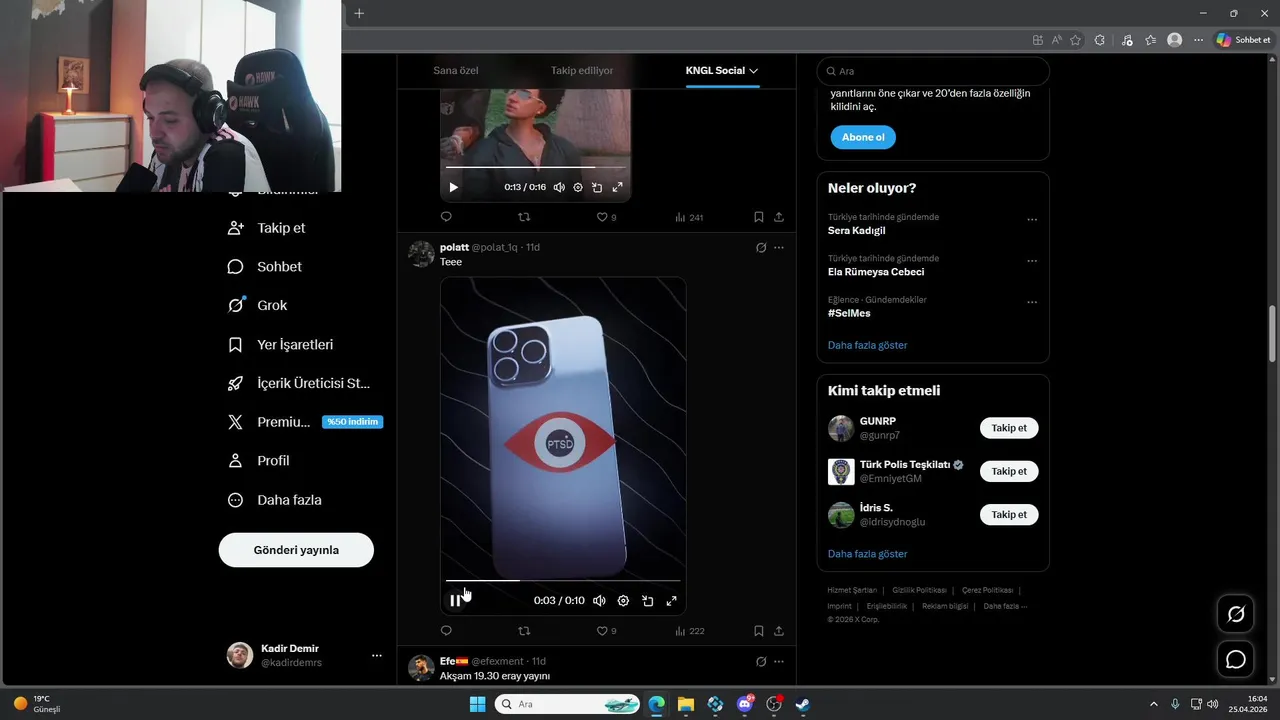Follow Türk Polis Teşkilatı account
The width and height of the screenshot is (1280, 720).
click(x=1009, y=471)
